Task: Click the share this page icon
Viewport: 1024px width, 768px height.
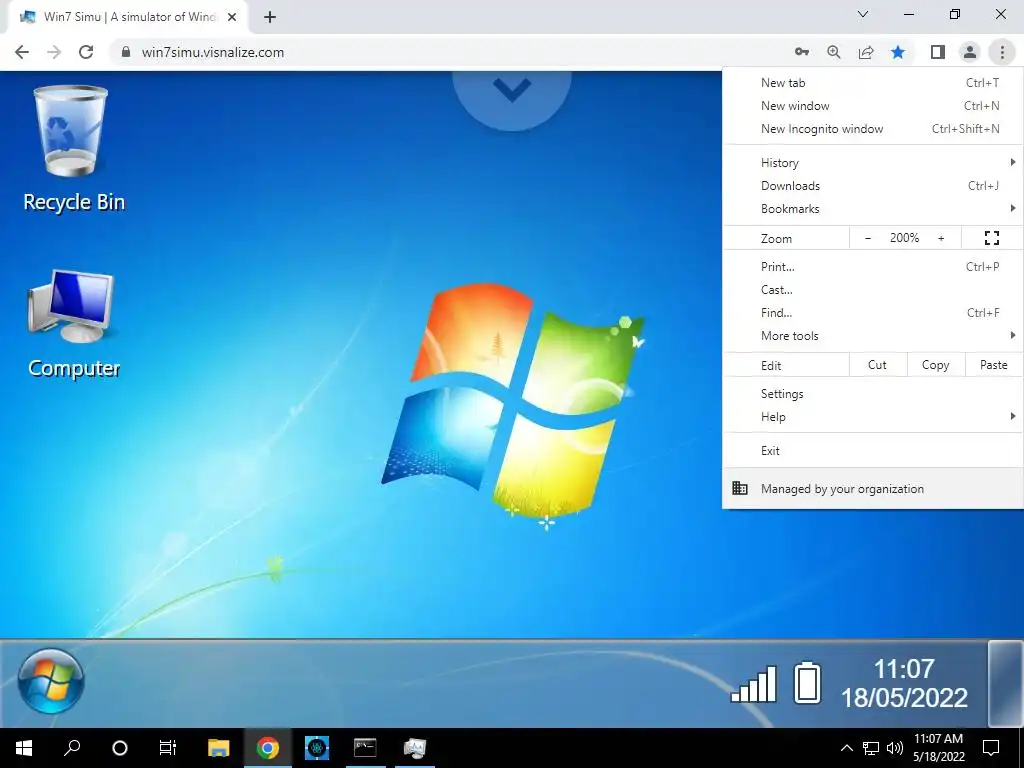Action: (x=866, y=52)
